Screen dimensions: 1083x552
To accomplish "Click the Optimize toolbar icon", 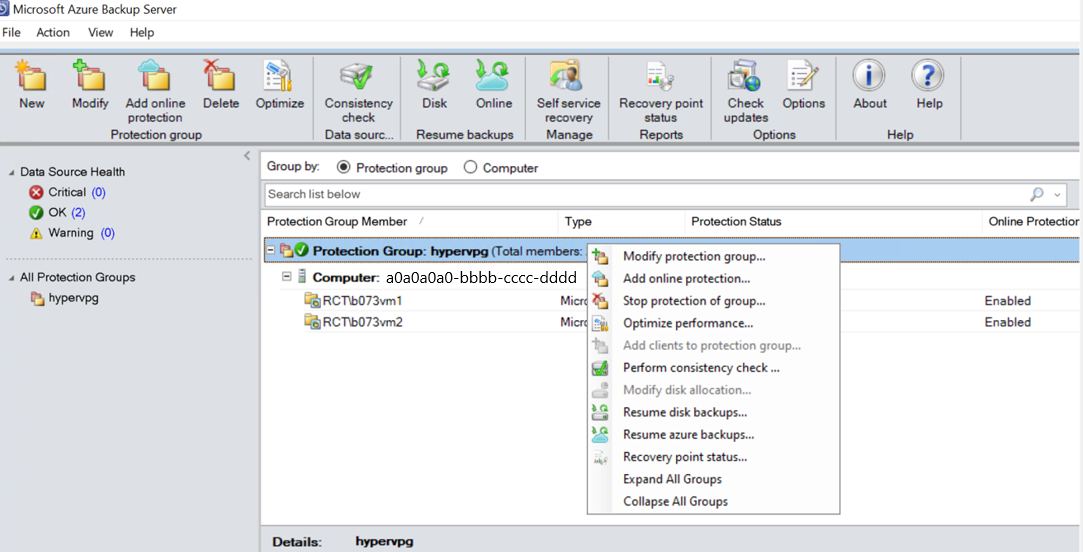I will (x=279, y=75).
